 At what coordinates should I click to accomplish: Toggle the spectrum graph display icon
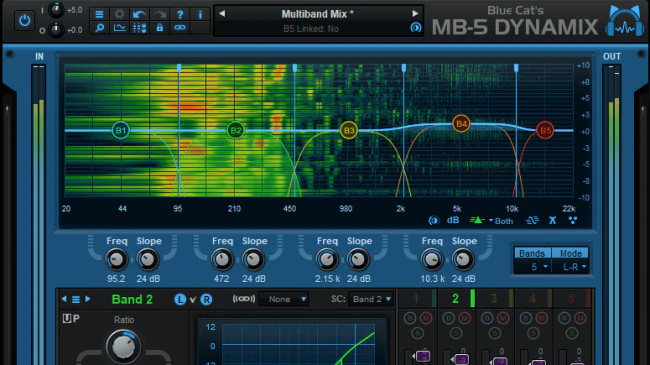click(119, 28)
